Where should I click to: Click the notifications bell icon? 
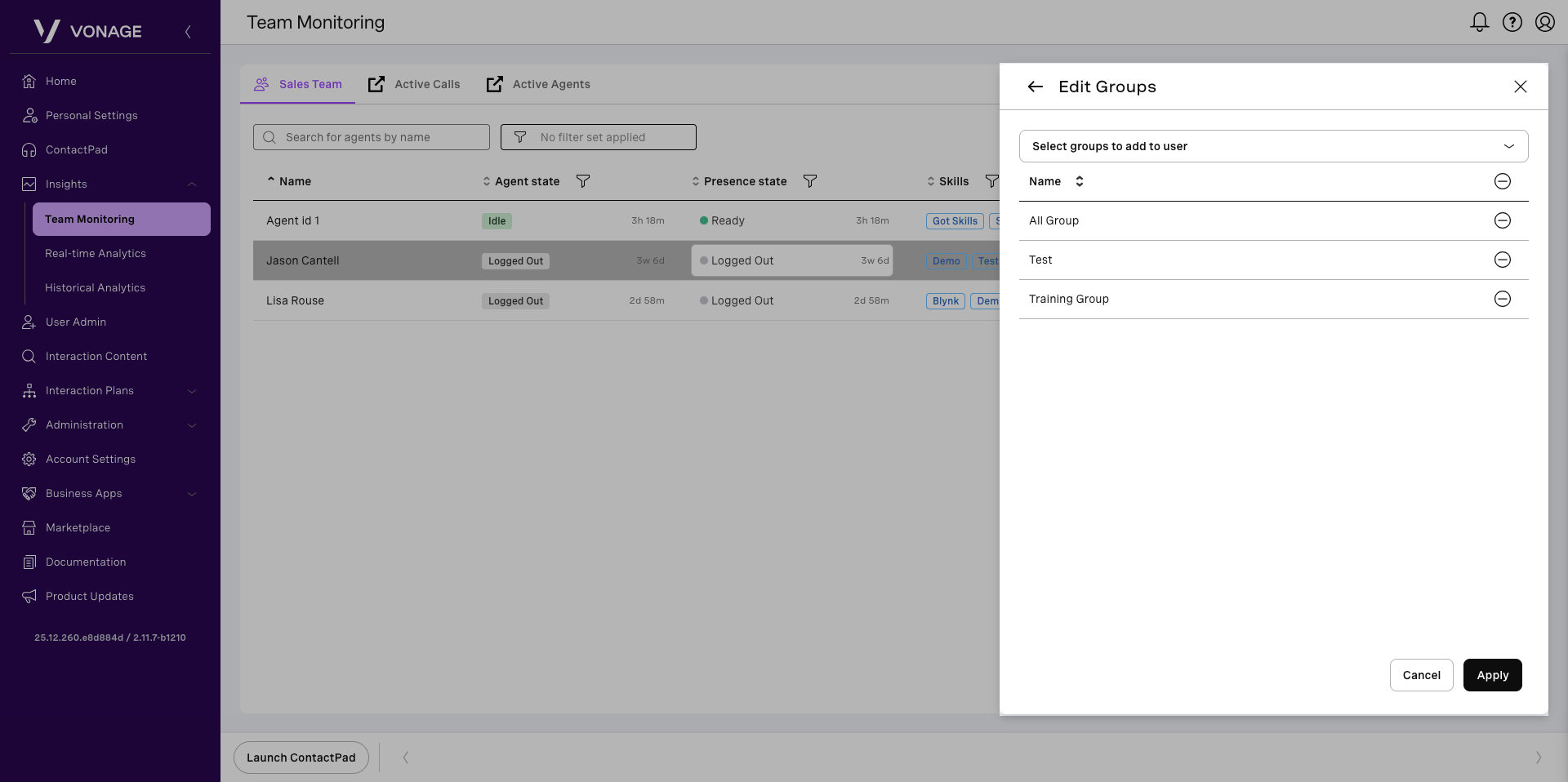click(x=1479, y=22)
